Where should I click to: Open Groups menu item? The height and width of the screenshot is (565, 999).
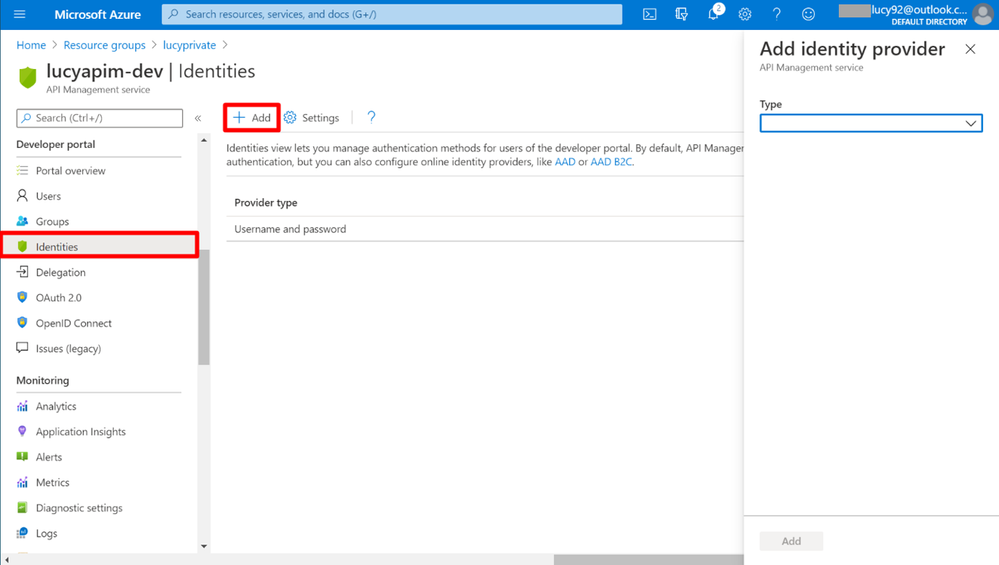pyautogui.click(x=52, y=222)
